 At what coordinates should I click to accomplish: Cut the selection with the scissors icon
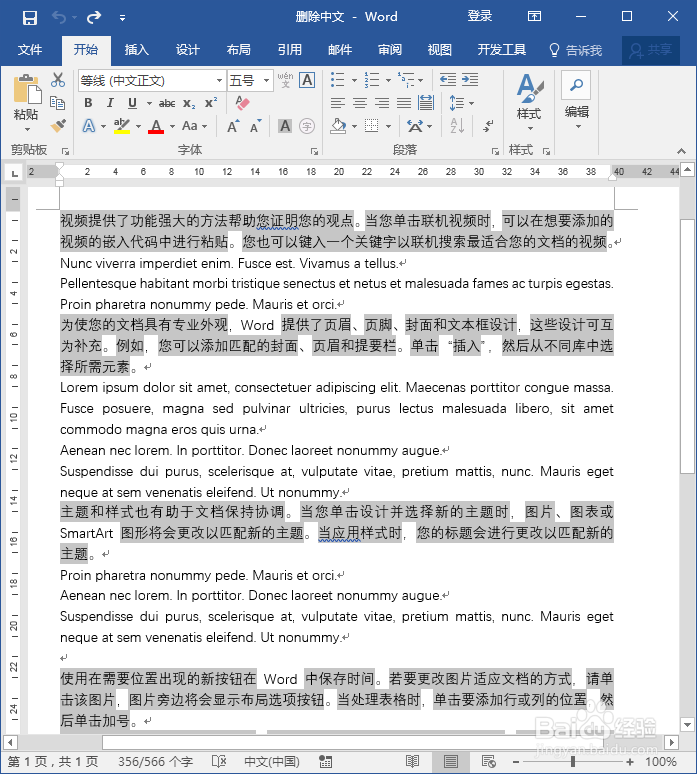(58, 80)
